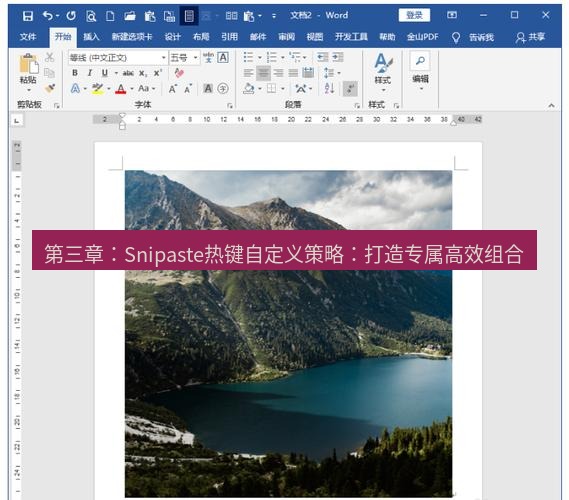Click the 粘贴 paste button
Viewport: 569px width, 500px height.
pos(28,69)
